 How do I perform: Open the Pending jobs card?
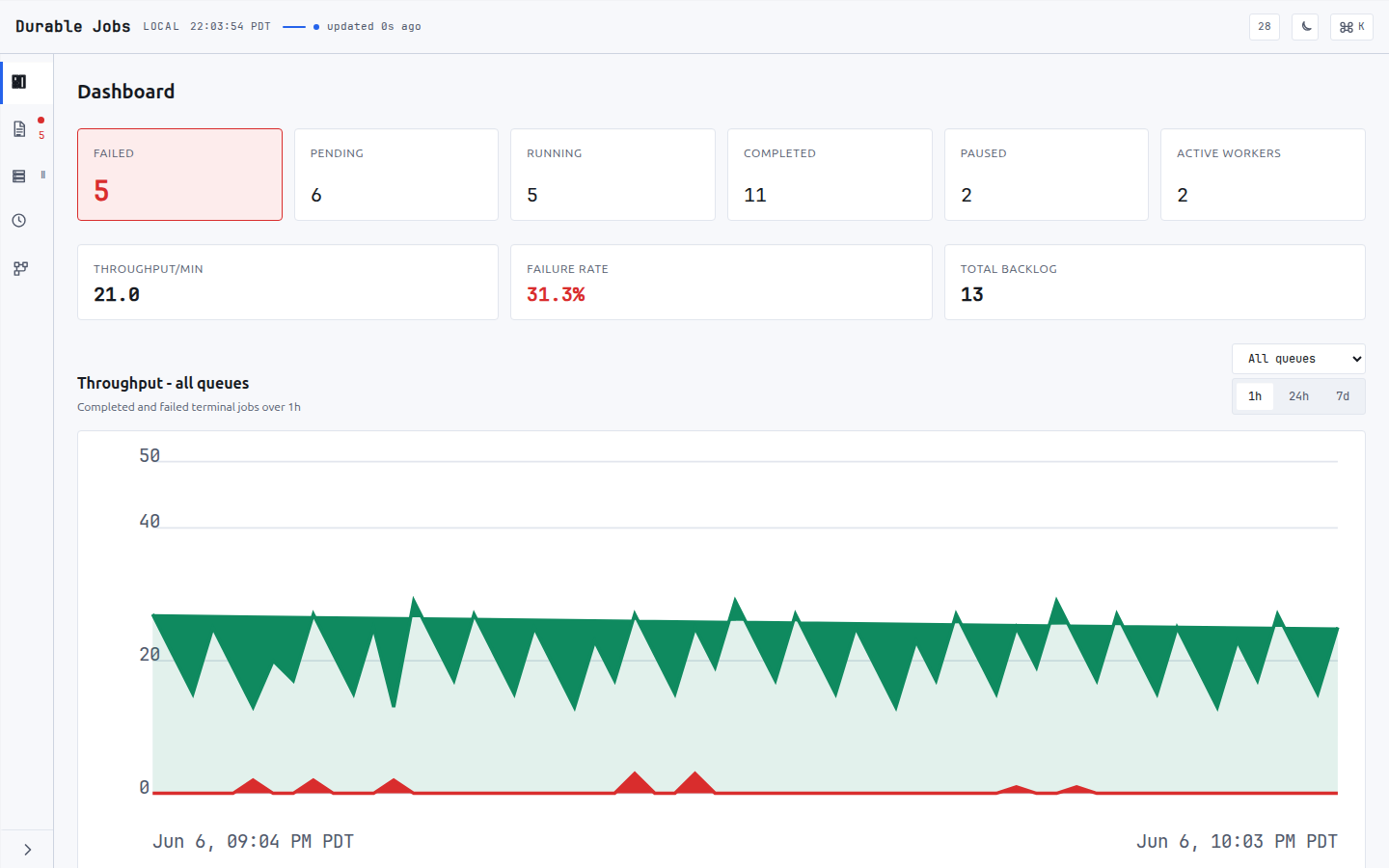tap(396, 175)
